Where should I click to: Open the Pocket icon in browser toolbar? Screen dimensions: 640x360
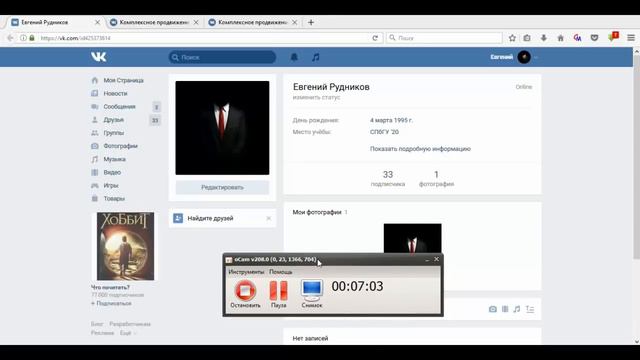point(594,38)
